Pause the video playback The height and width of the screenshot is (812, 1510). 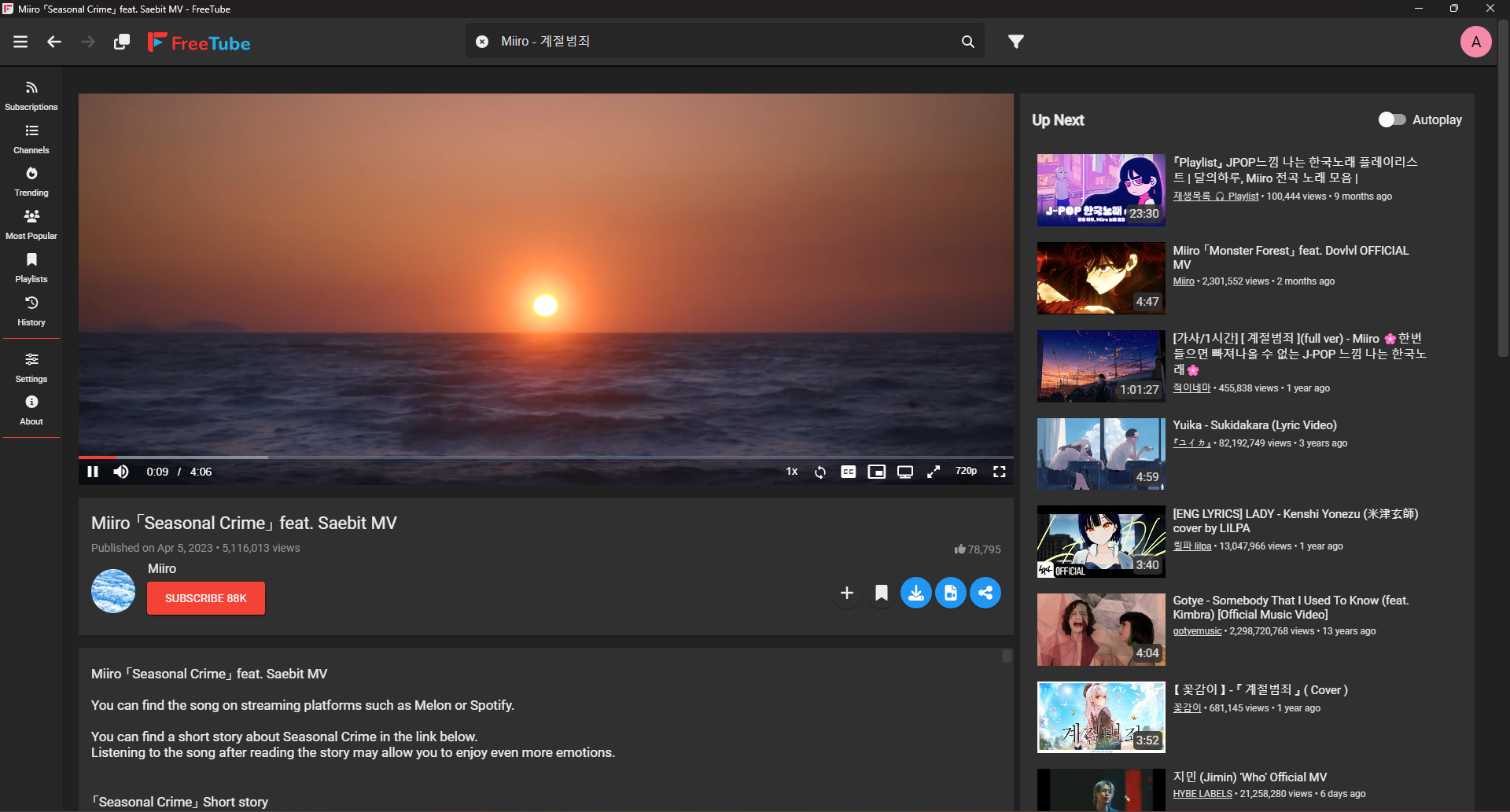(93, 472)
